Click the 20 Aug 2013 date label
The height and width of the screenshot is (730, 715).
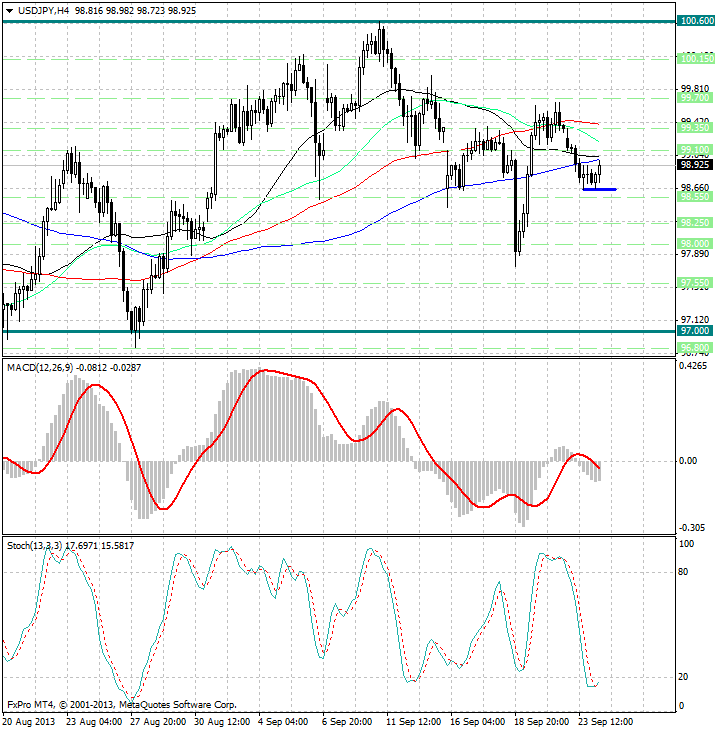tap(28, 722)
